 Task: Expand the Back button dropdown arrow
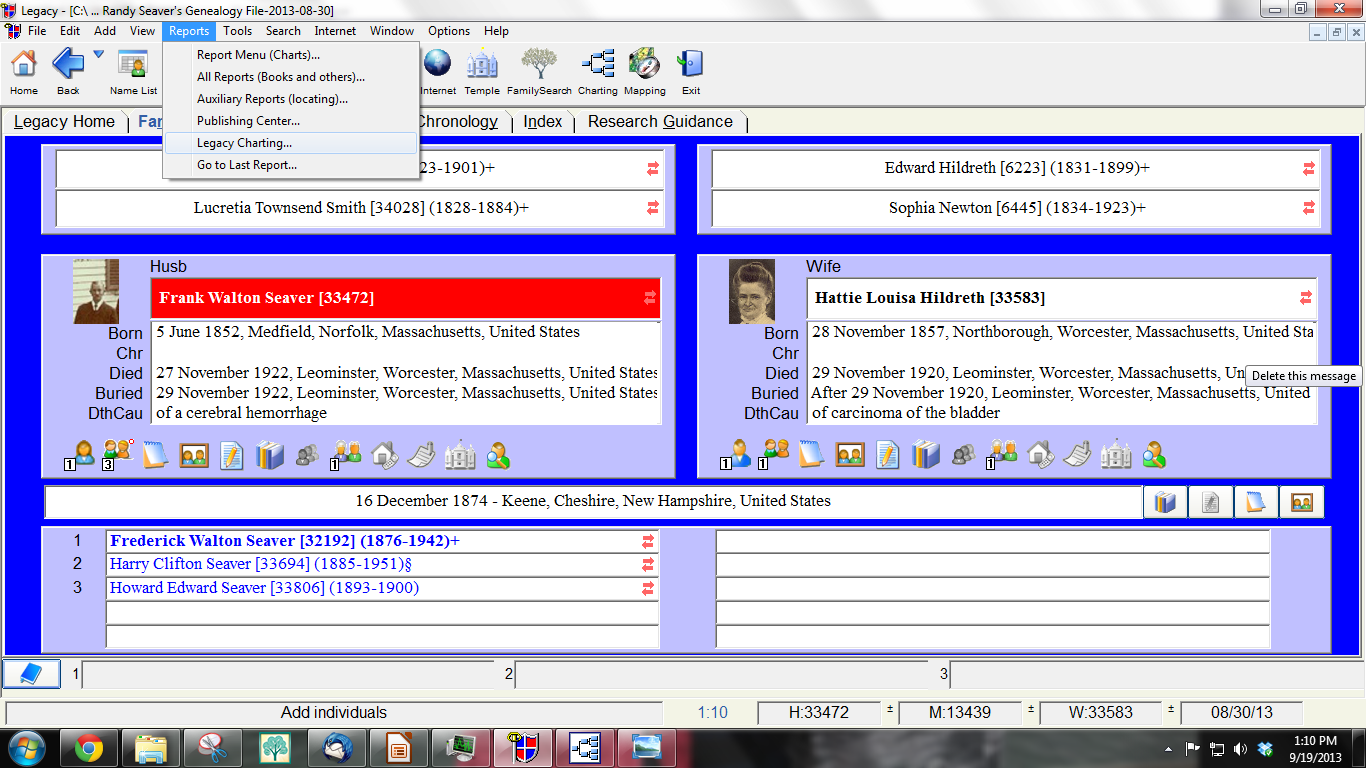(98, 54)
